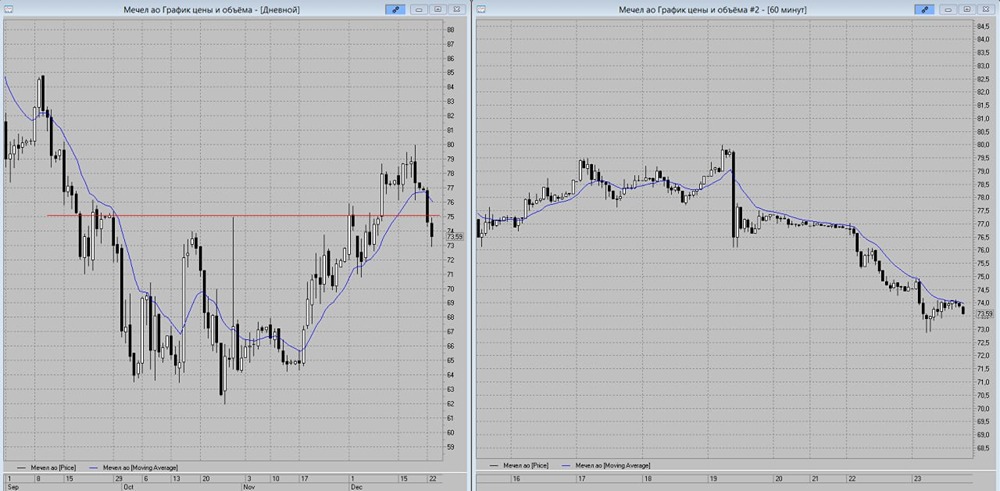The image size is (1000, 491).
Task: Close the daily chart window
Action: (457, 10)
